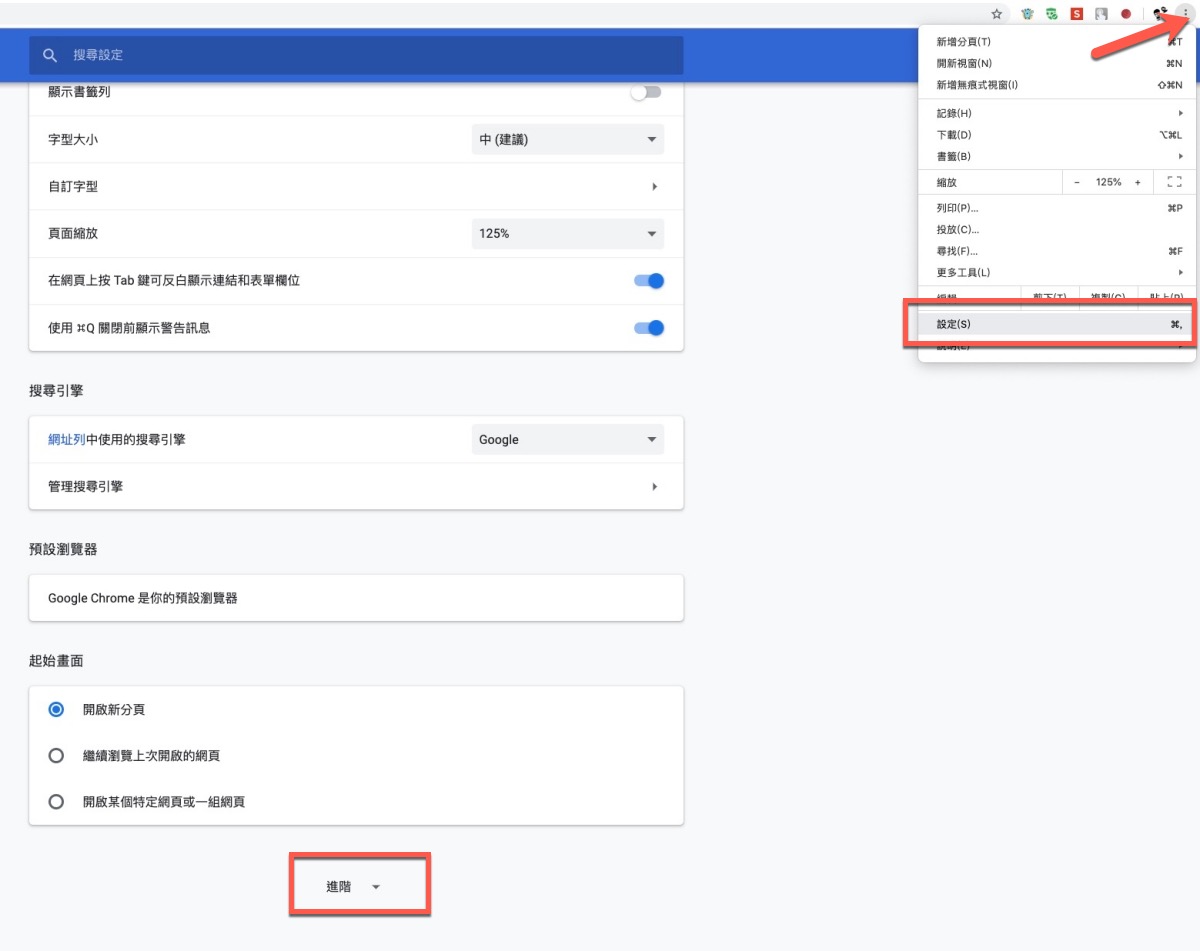Click the red S extension icon

(x=1077, y=14)
